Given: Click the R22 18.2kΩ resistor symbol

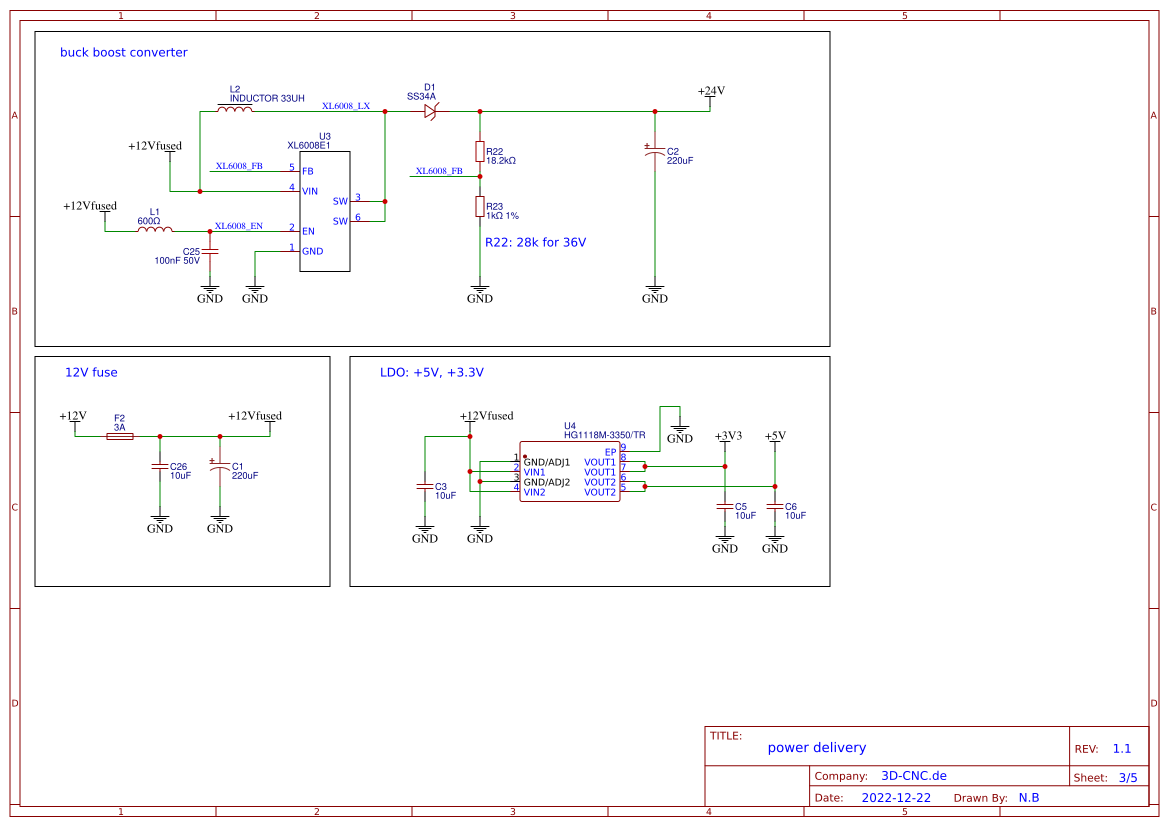Looking at the screenshot, I should (480, 151).
